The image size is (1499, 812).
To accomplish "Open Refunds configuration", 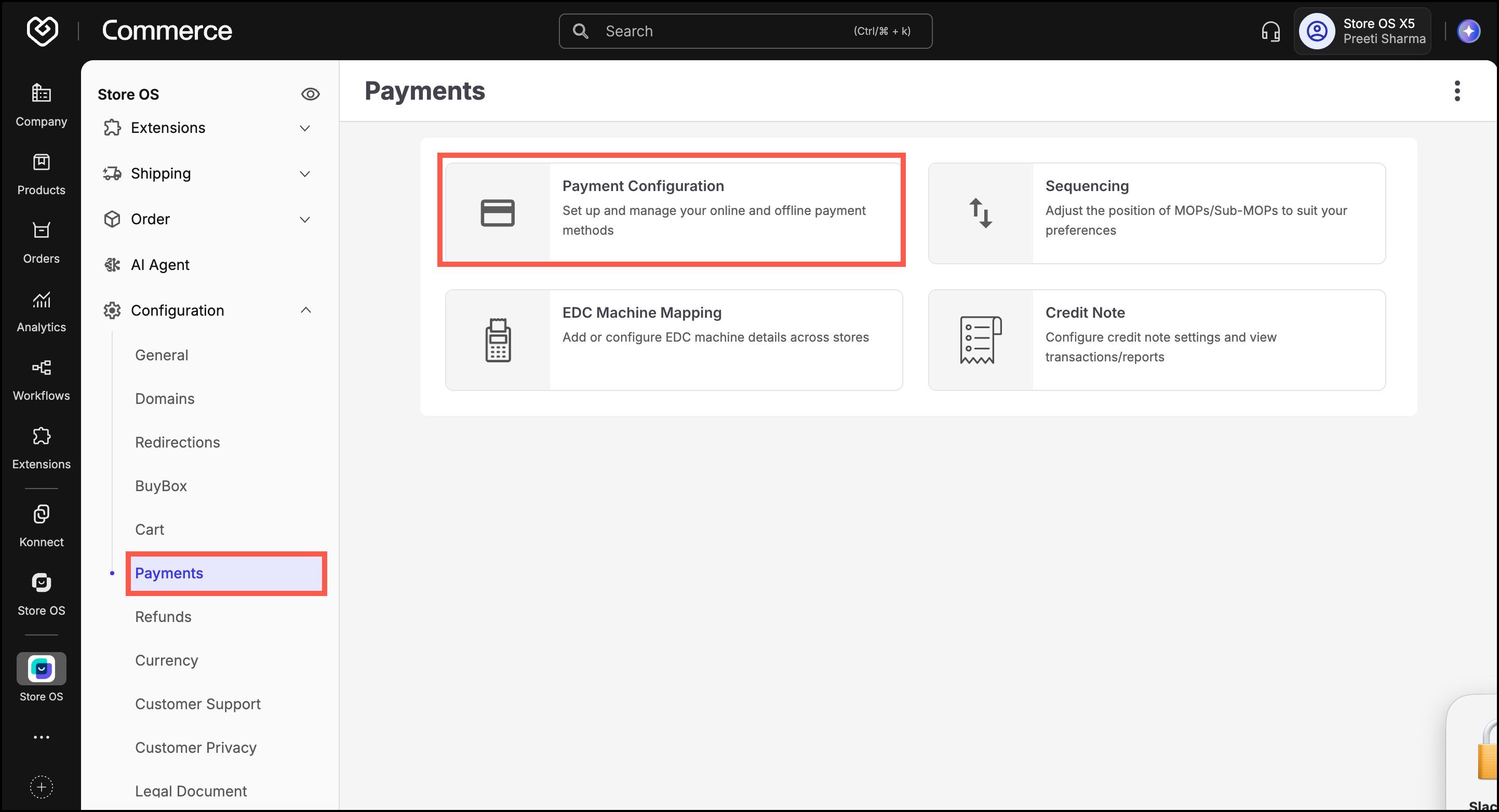I will pyautogui.click(x=163, y=617).
